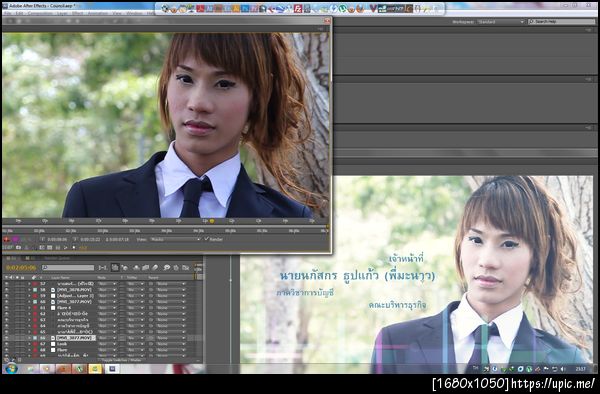The height and width of the screenshot is (394, 600).
Task: Open Window menu
Action: (134, 13)
